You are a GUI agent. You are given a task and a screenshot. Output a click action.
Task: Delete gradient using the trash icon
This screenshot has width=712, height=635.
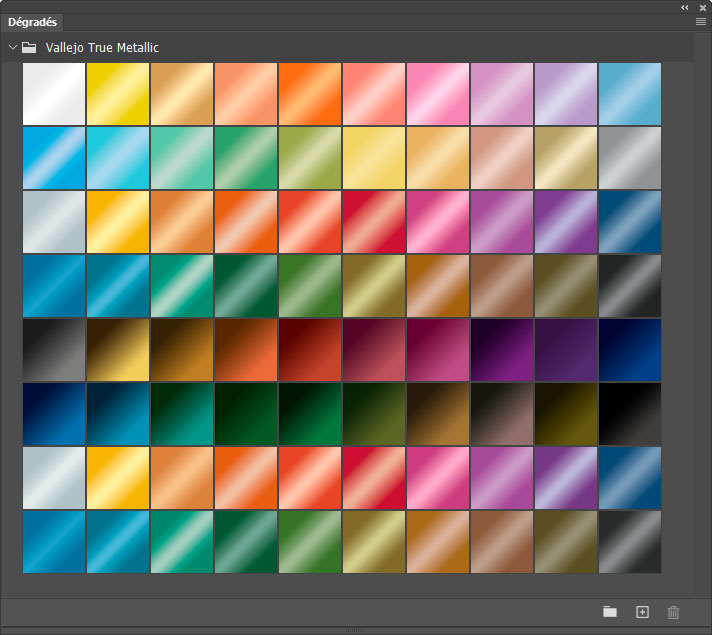coord(673,612)
